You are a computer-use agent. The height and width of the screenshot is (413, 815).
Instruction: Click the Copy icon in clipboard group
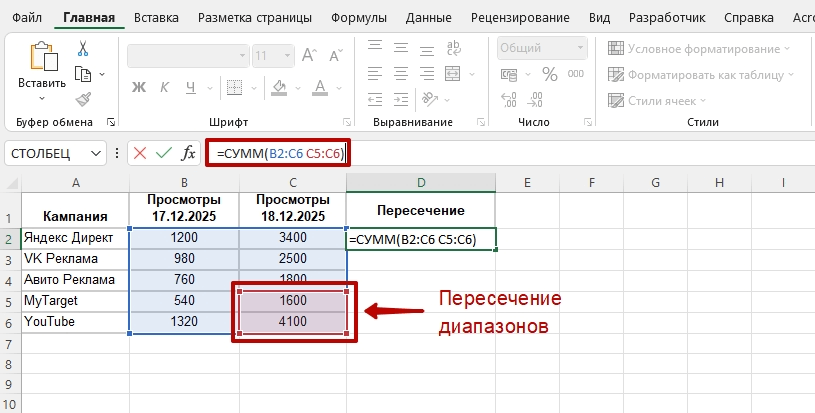pos(83,74)
